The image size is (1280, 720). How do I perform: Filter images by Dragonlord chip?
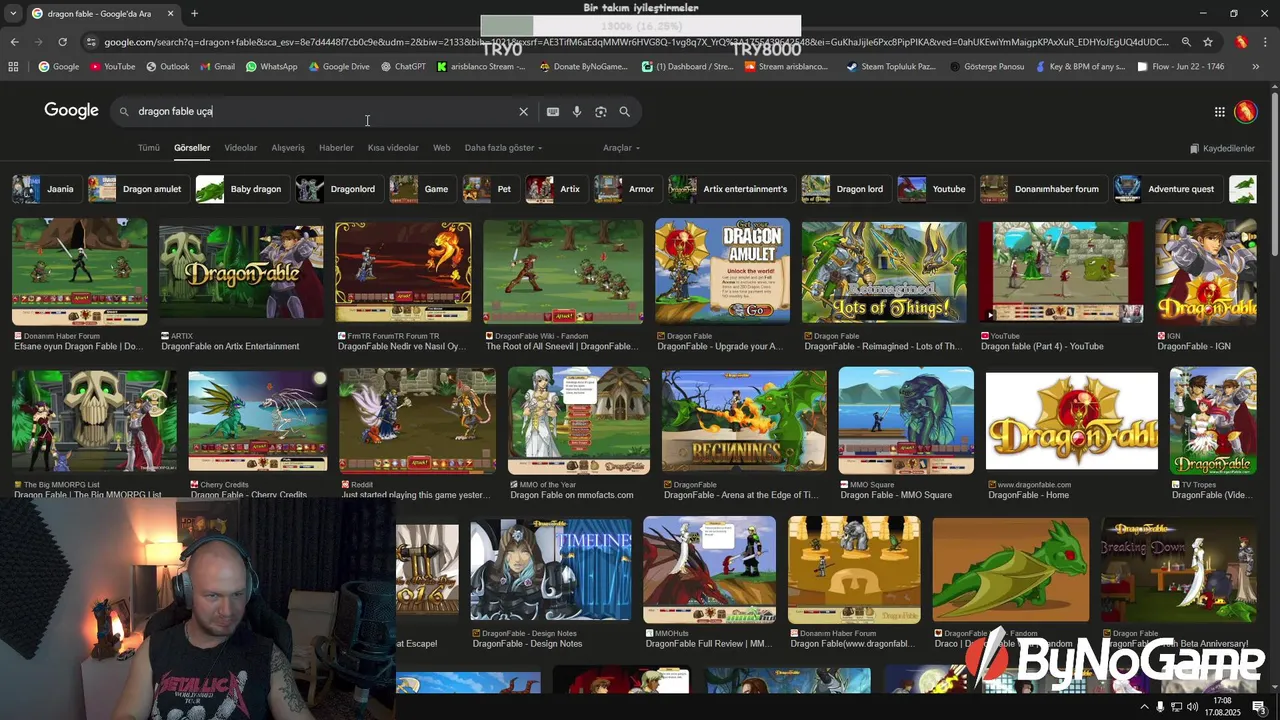tap(338, 189)
